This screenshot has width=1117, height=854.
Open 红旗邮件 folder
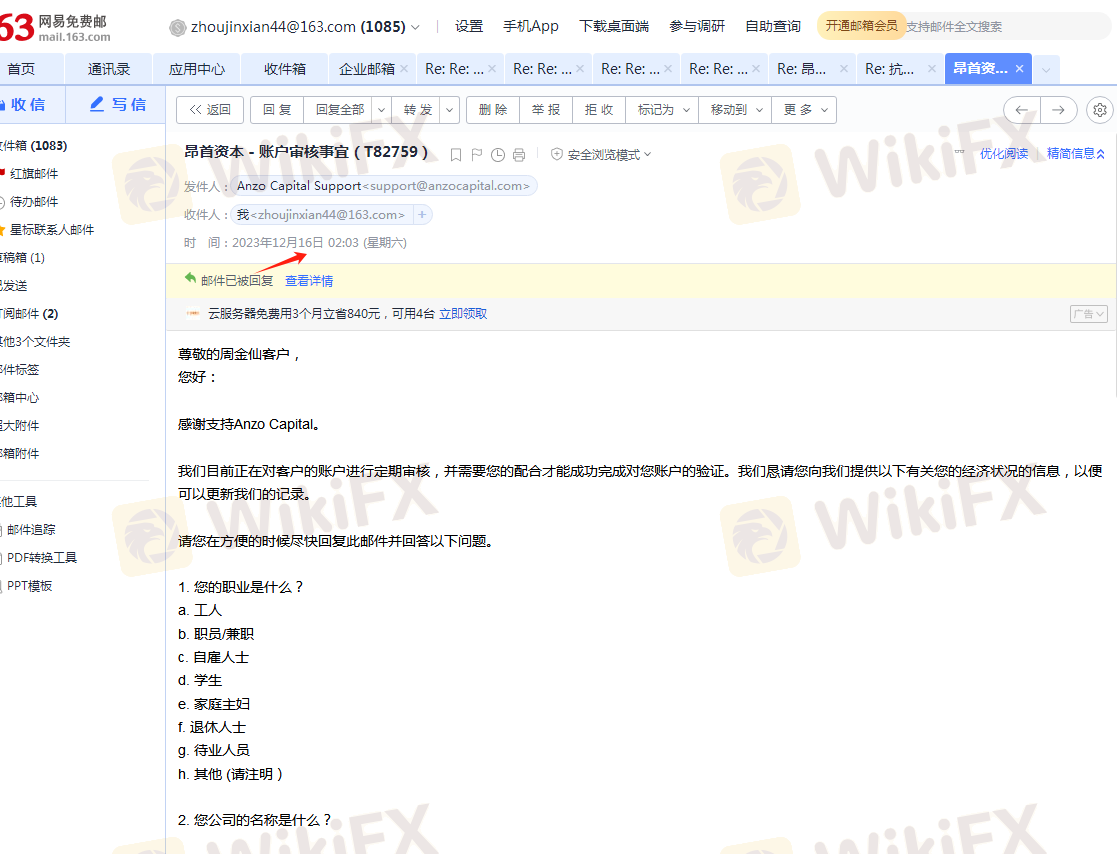click(33, 173)
